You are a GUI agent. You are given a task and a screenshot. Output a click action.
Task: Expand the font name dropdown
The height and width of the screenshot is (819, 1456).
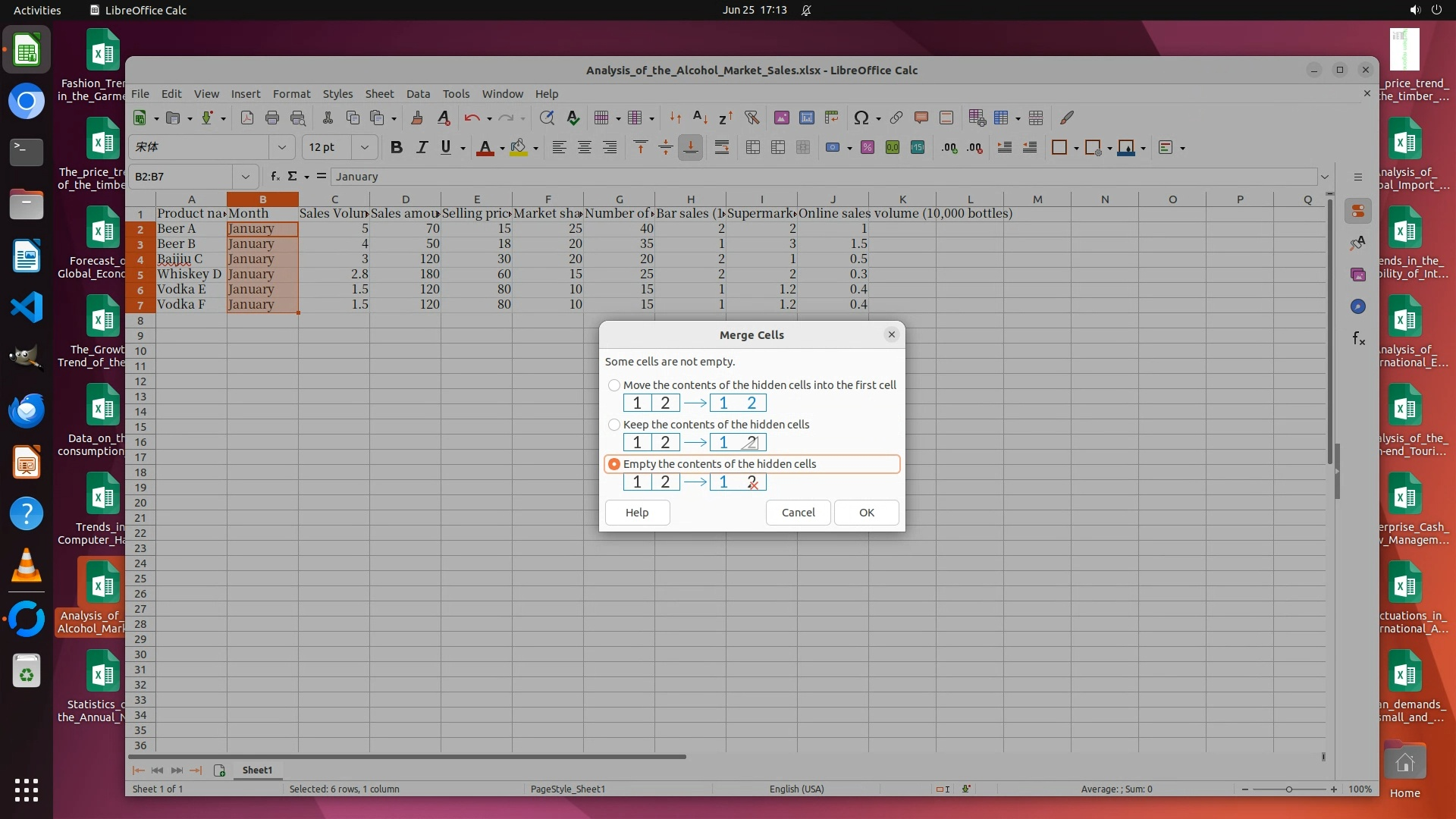(x=282, y=148)
